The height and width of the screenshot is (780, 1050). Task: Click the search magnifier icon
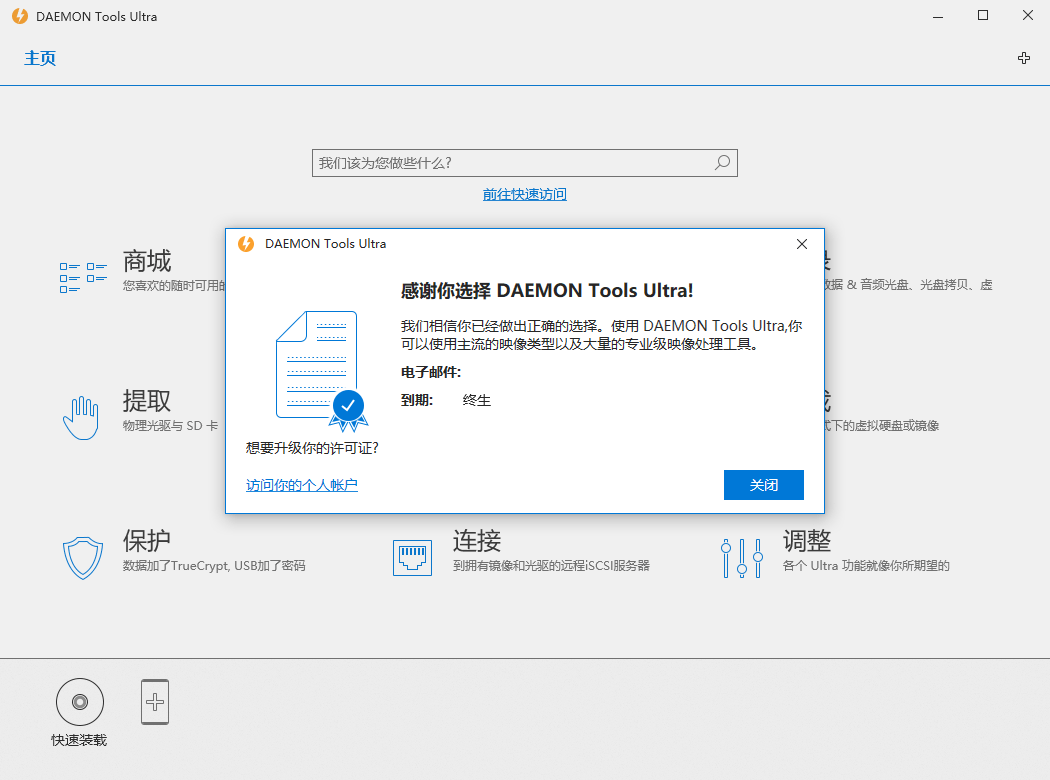[722, 162]
